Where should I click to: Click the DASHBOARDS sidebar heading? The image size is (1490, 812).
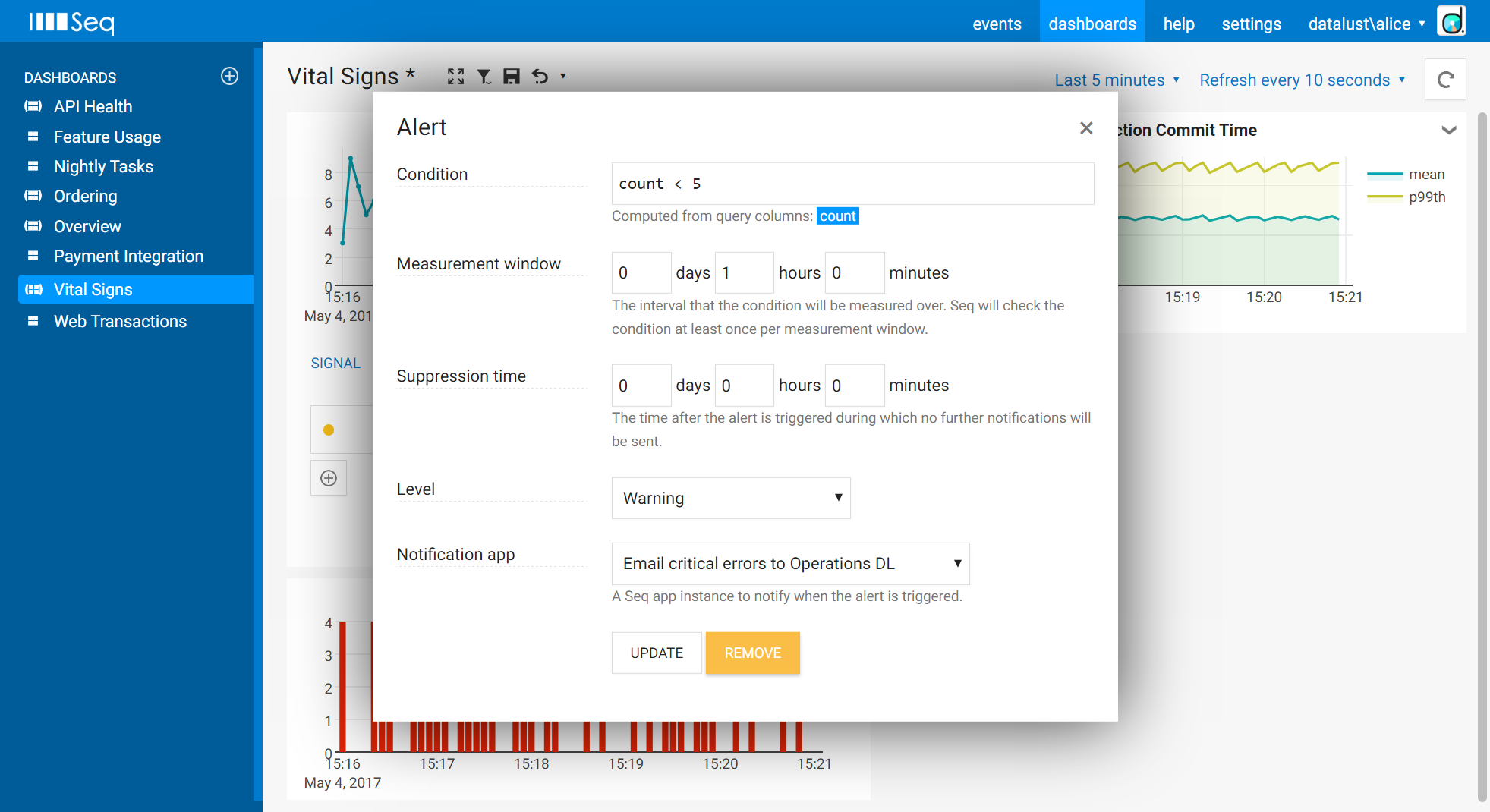pyautogui.click(x=70, y=77)
